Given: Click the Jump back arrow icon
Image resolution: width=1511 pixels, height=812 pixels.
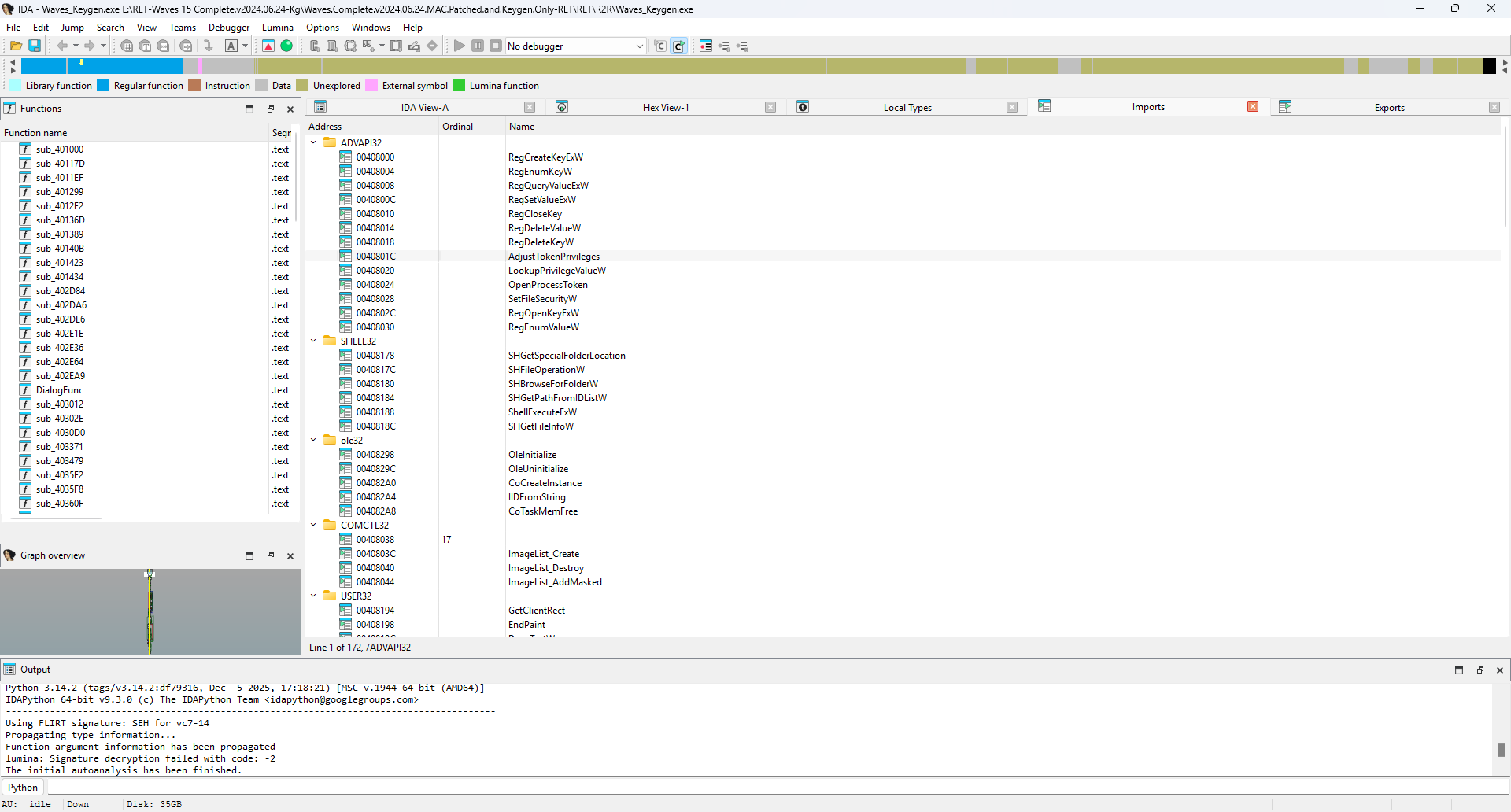Looking at the screenshot, I should pos(62,46).
